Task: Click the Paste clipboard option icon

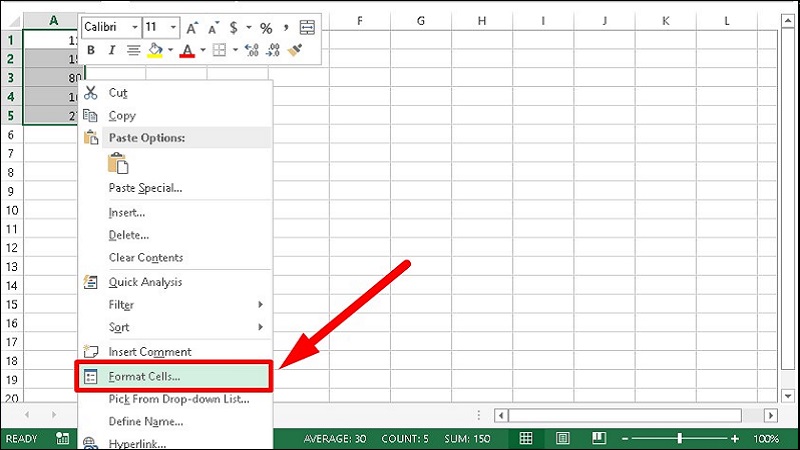Action: click(118, 163)
